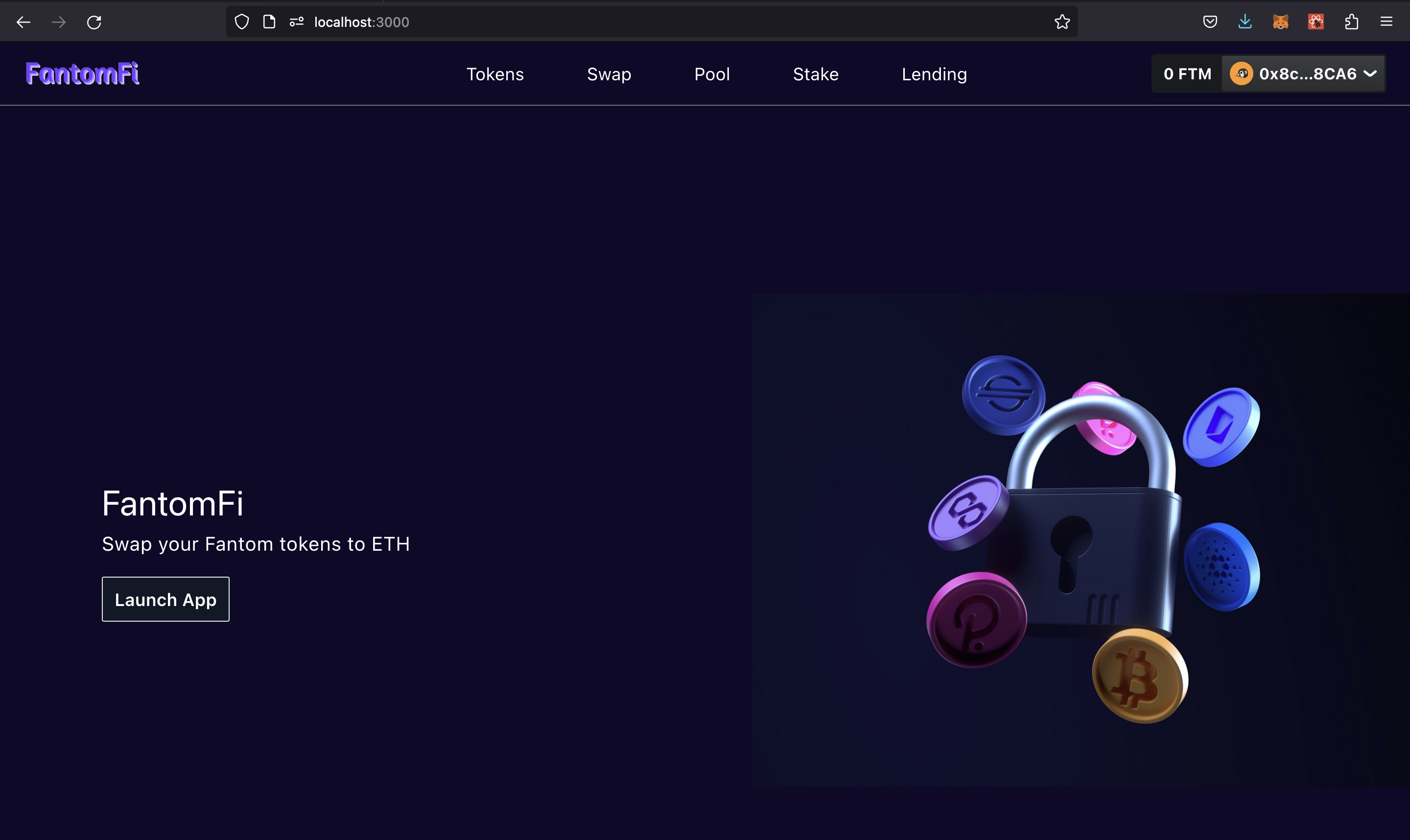Open the downloads arrow icon
Image resolution: width=1410 pixels, height=840 pixels.
[1245, 22]
